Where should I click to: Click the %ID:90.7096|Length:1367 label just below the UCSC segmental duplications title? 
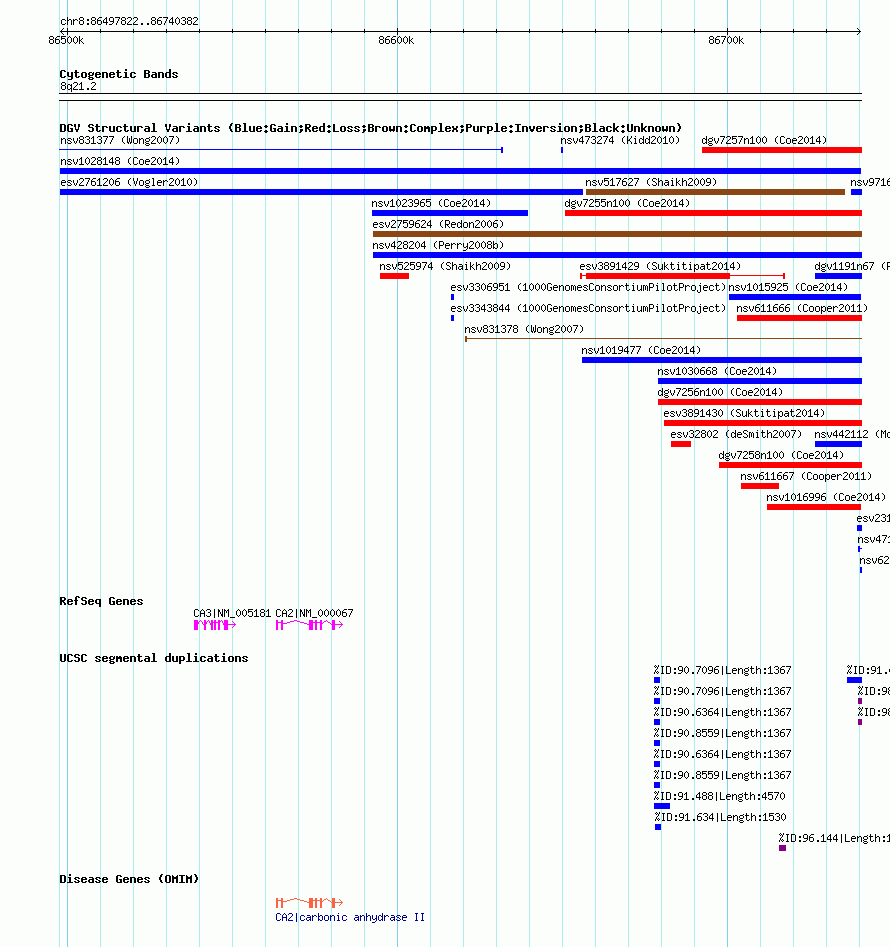pyautogui.click(x=722, y=670)
